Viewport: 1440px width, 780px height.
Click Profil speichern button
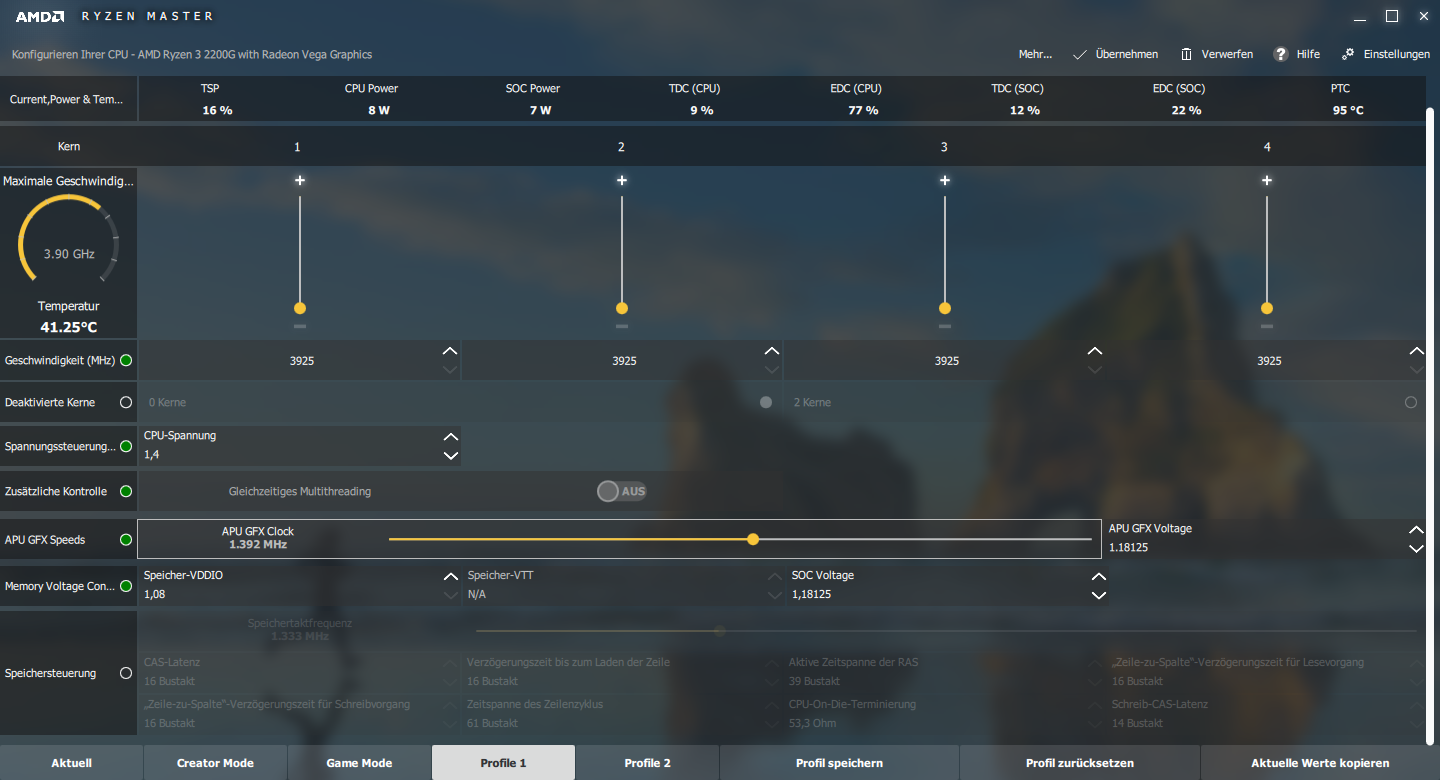click(x=839, y=763)
